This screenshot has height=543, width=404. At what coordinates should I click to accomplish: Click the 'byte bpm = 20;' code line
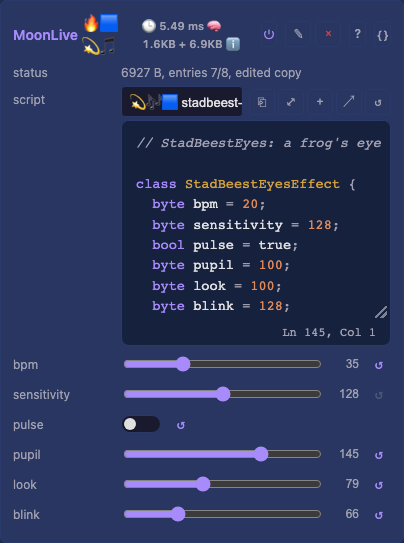[x=209, y=204]
